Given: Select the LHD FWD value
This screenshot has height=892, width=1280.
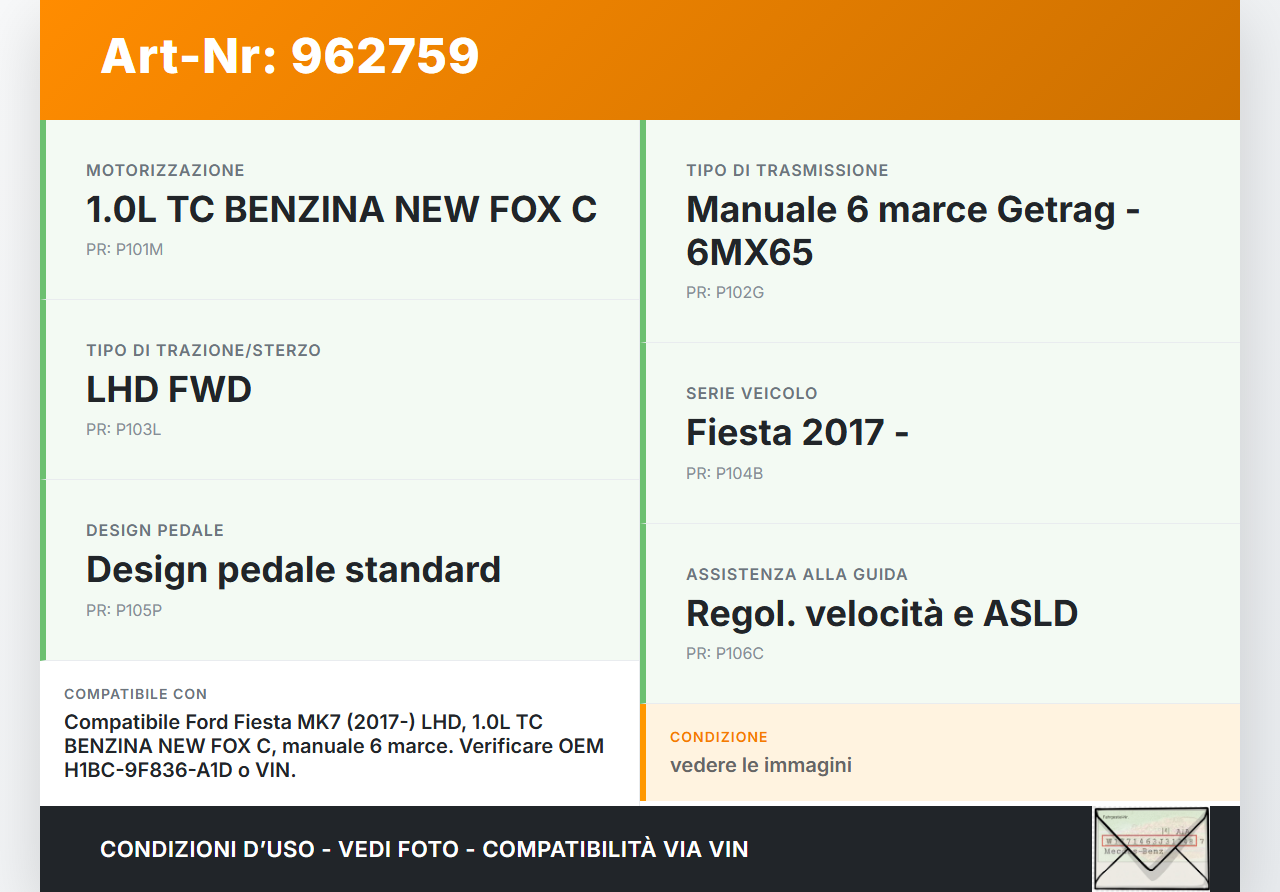Looking at the screenshot, I should 168,389.
